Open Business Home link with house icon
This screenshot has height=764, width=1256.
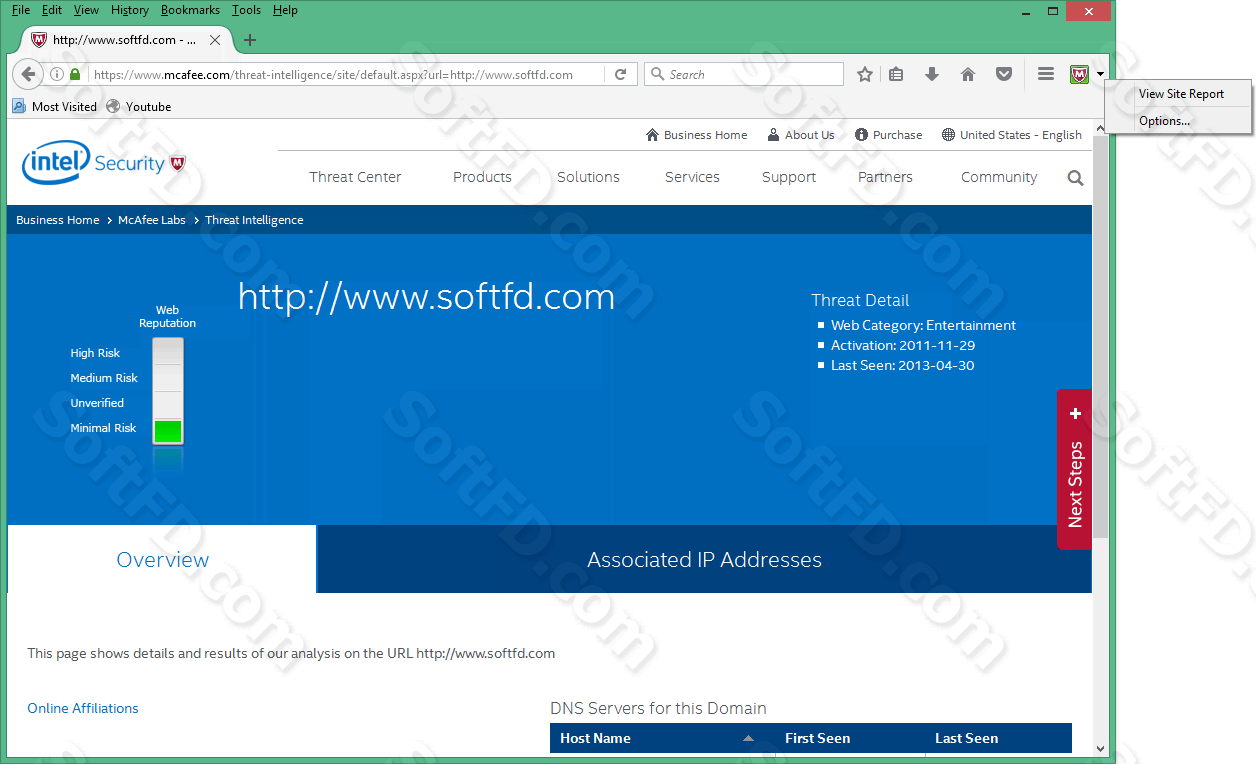[696, 135]
